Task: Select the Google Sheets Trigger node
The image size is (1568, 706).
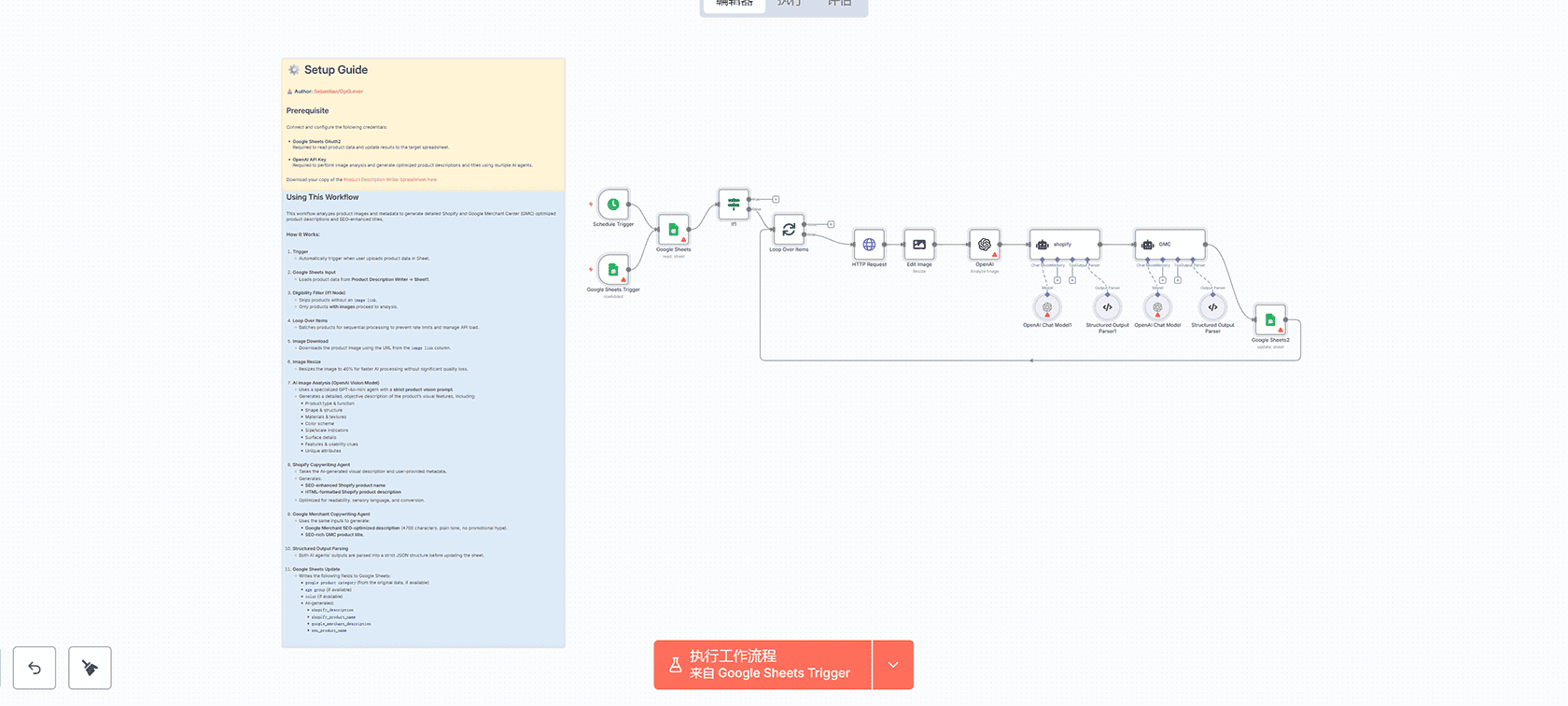Action: click(x=613, y=270)
